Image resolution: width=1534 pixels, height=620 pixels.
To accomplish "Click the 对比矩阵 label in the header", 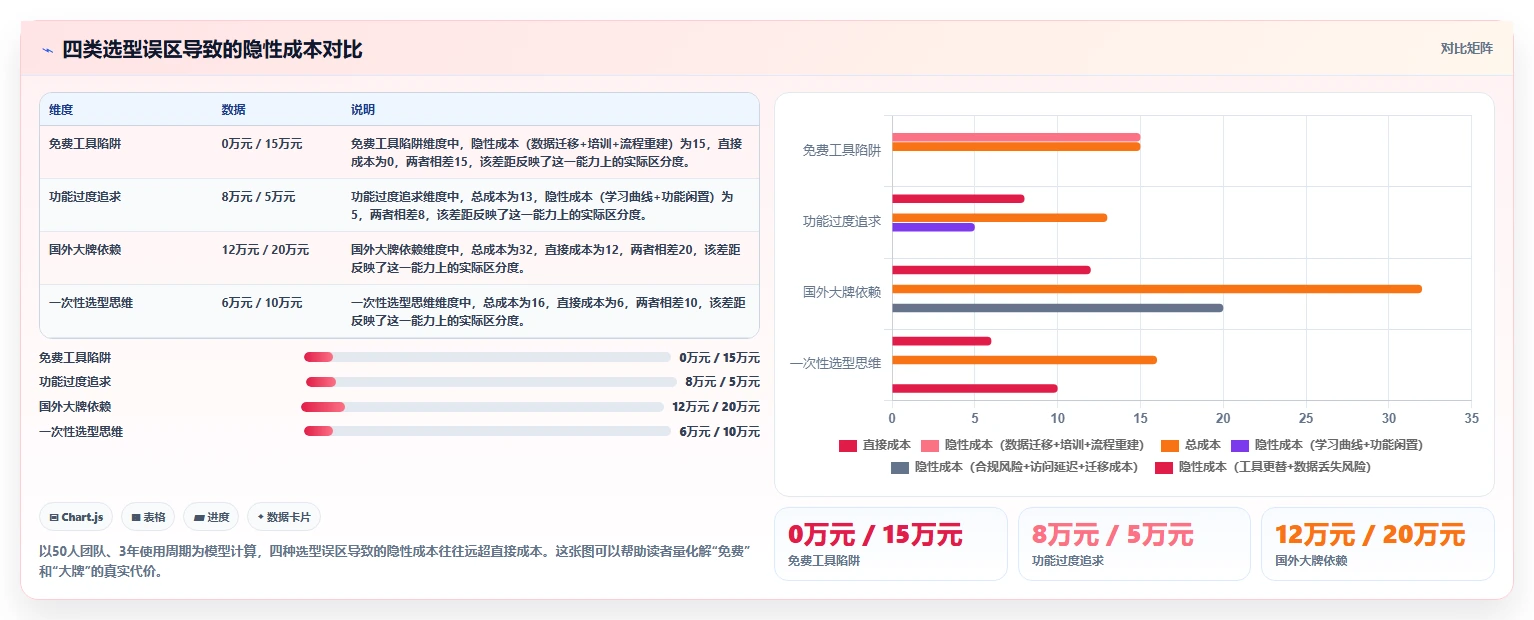I will point(1466,49).
